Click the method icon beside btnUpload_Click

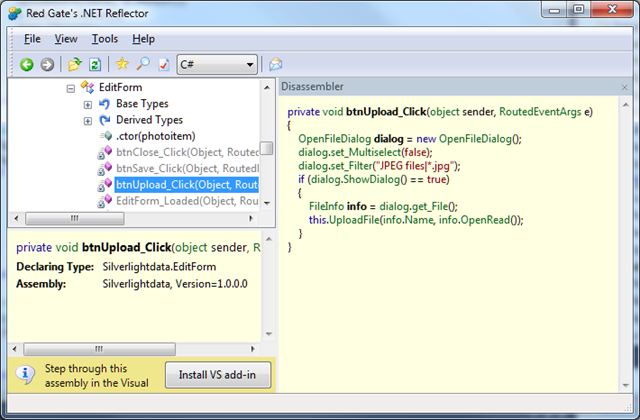point(104,185)
